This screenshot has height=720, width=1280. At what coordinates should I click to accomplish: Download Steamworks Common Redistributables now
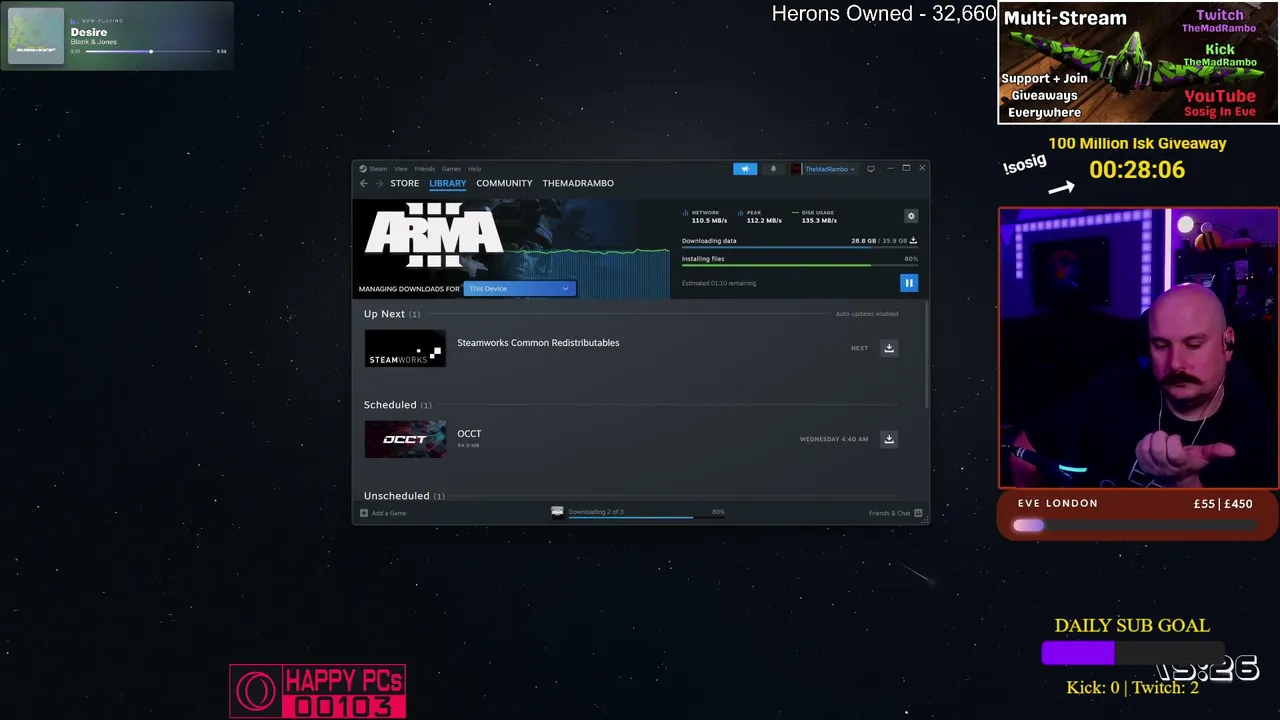pos(889,348)
